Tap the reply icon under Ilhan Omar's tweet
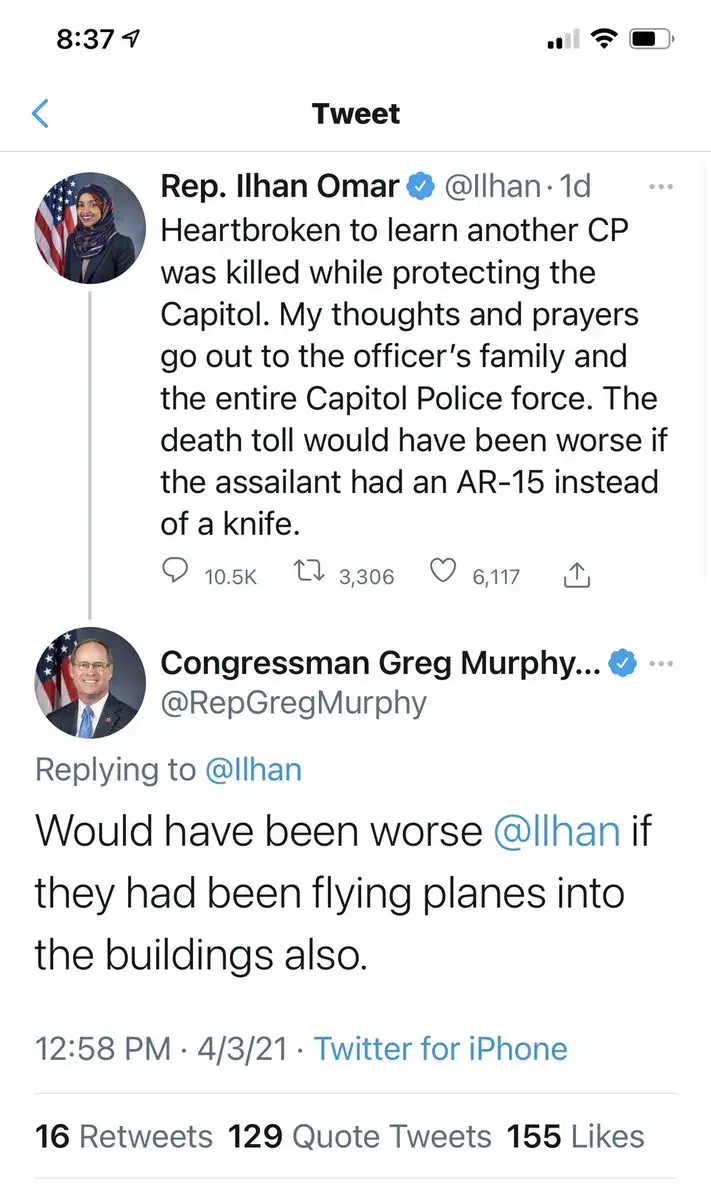Image resolution: width=711 pixels, height=1199 pixels. pos(176,573)
